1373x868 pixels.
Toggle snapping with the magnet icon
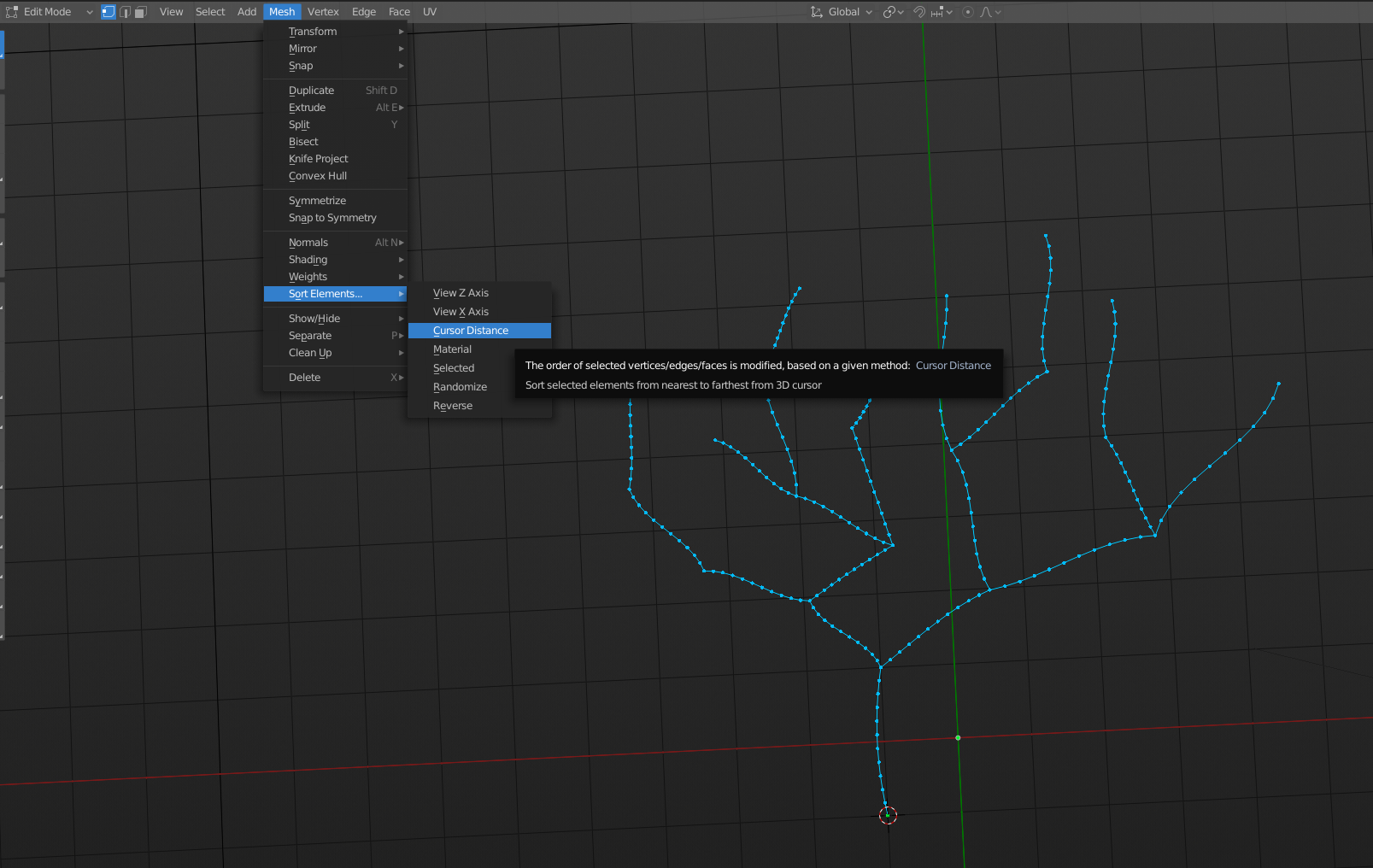pos(919,12)
